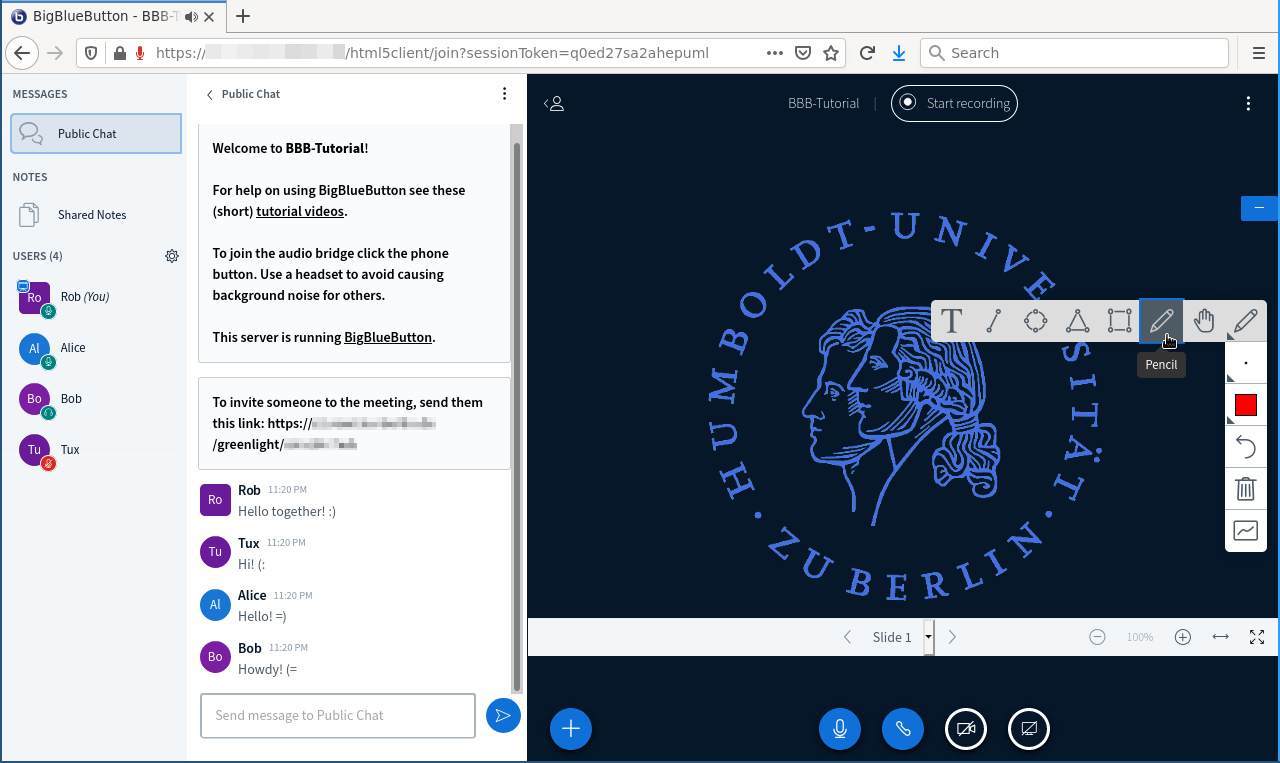This screenshot has height=763, width=1280.
Task: Leave audio with the phone button
Action: [x=903, y=729]
